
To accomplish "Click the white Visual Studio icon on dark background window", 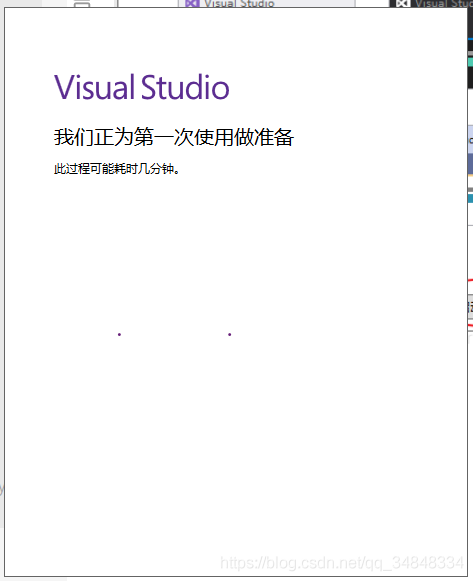I will (x=403, y=4).
